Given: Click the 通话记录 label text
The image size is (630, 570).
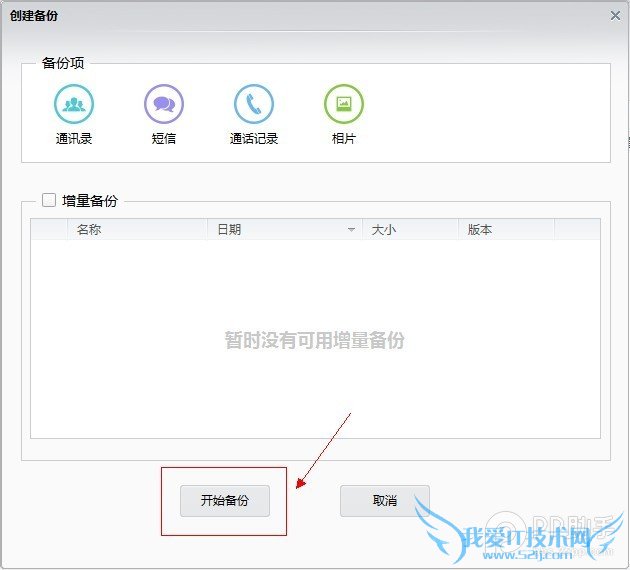Looking at the screenshot, I should click(x=254, y=139).
